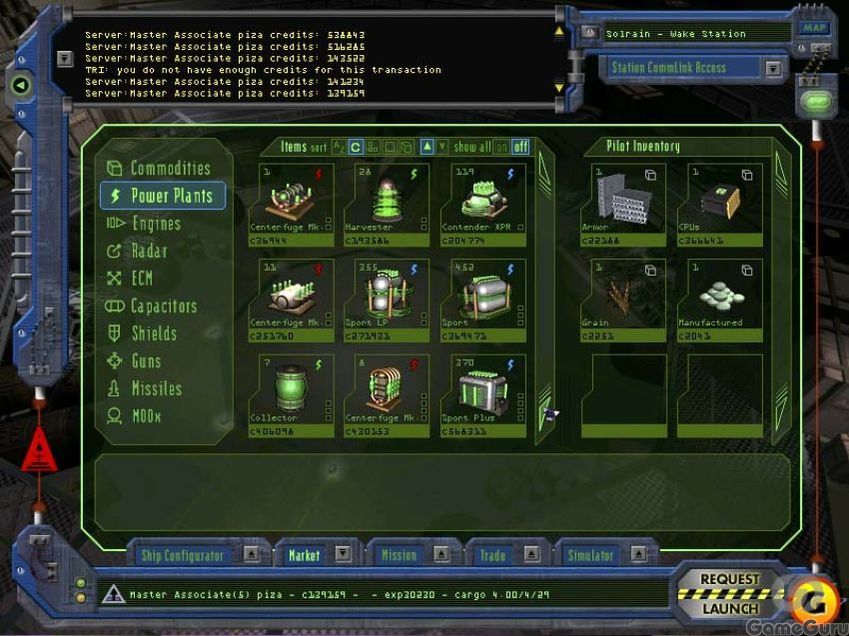Set sort order to ascending arrow
This screenshot has width=849, height=636.
pyautogui.click(x=427, y=147)
